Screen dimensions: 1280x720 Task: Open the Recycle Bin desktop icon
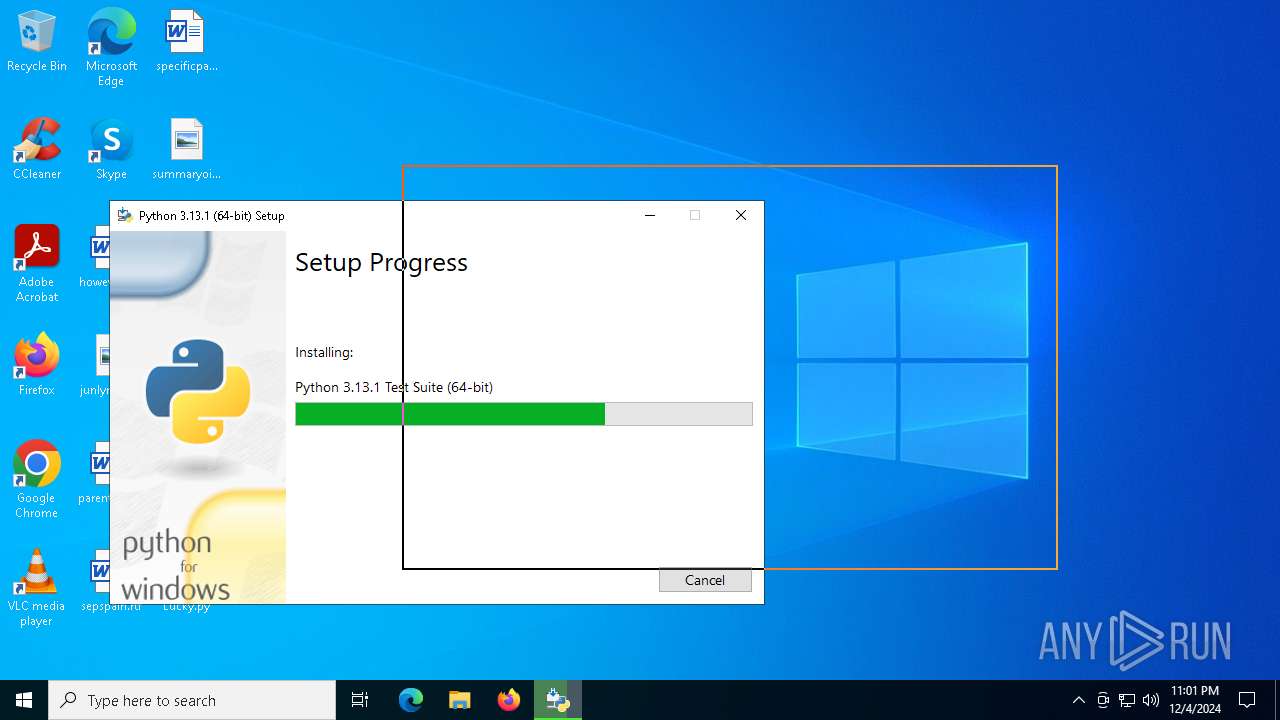click(37, 42)
